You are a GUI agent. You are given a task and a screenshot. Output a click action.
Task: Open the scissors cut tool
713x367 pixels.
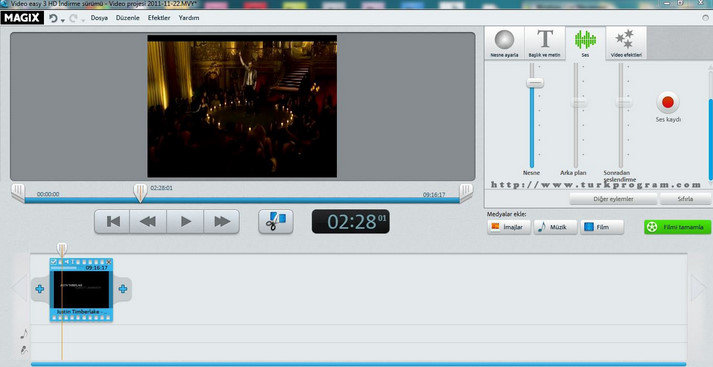click(x=276, y=221)
